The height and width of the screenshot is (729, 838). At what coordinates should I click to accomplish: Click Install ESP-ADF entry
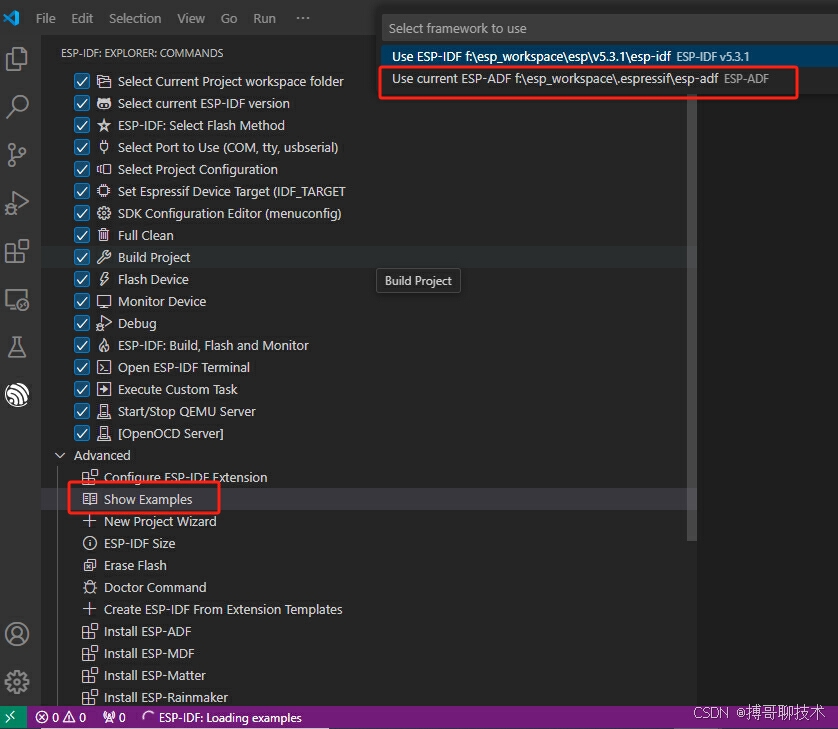pyautogui.click(x=148, y=631)
